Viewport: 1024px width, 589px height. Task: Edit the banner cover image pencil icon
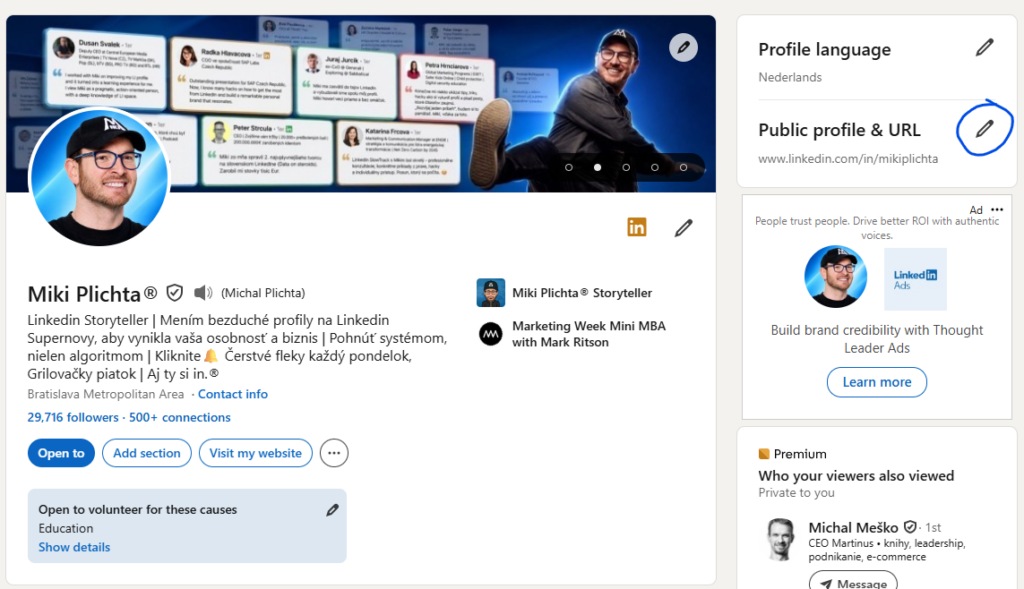[683, 48]
